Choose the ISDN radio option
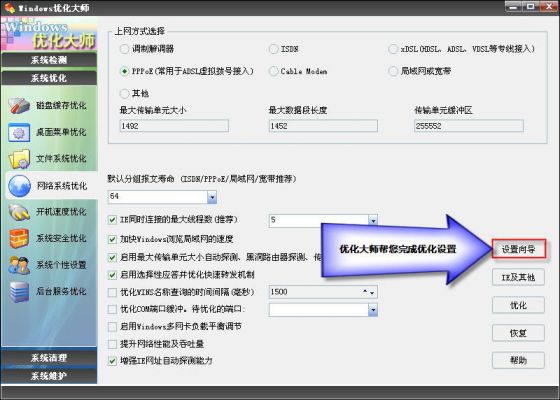This screenshot has width=560, height=400. click(274, 49)
